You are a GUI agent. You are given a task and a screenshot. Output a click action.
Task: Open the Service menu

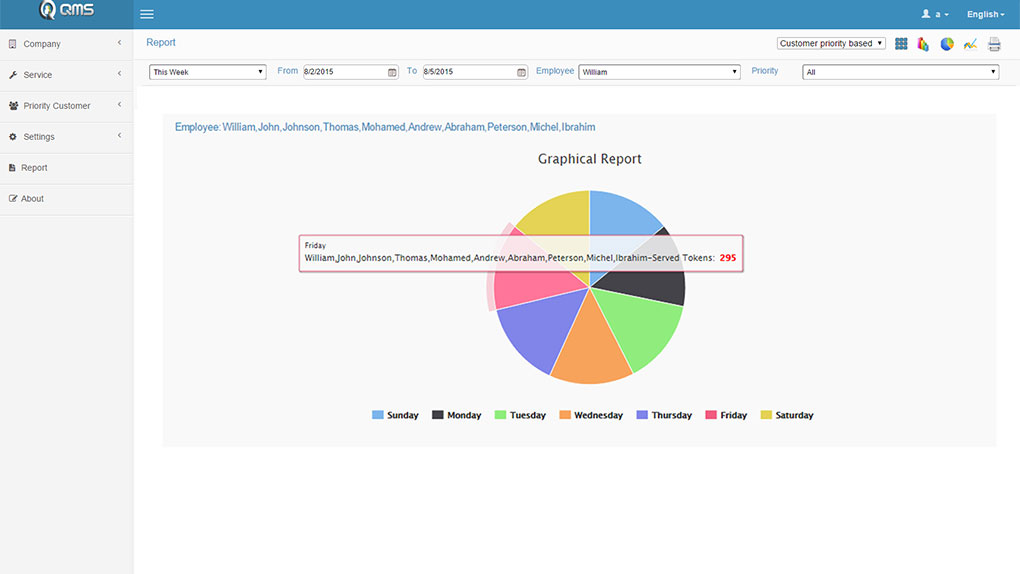(66, 75)
